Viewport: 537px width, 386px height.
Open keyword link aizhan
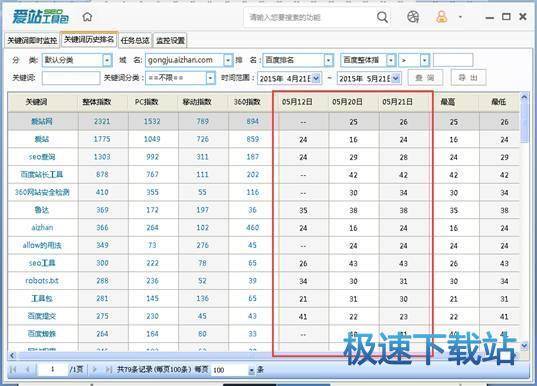pyautogui.click(x=42, y=227)
